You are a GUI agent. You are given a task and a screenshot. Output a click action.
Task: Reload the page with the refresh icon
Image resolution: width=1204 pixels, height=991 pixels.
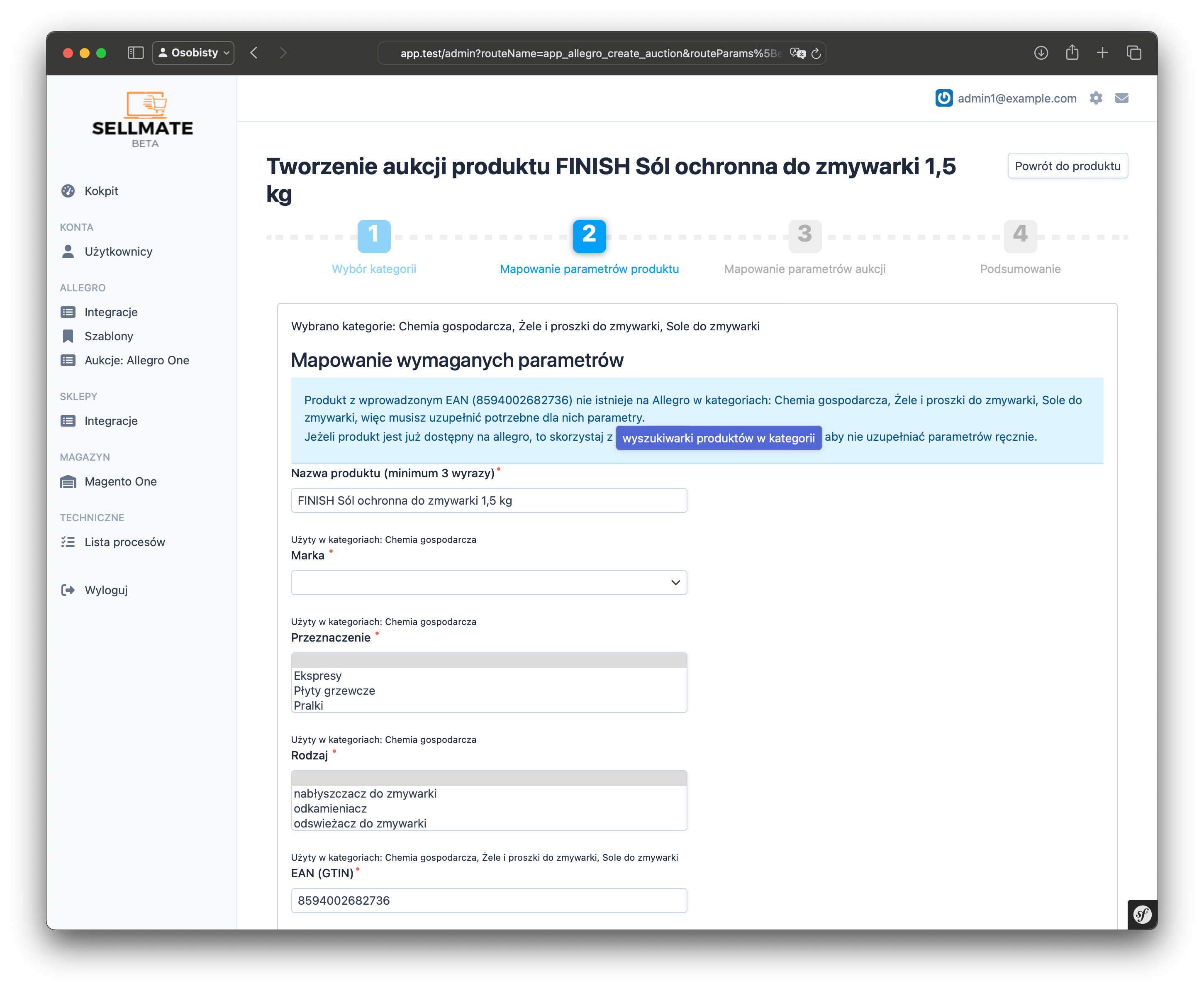click(816, 53)
